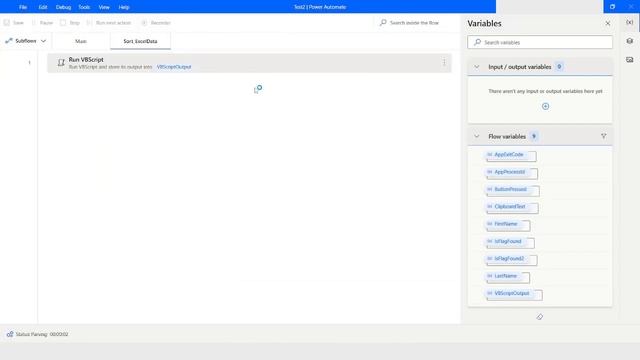Open Run VBScript action more options
This screenshot has width=640, height=360.
click(444, 62)
